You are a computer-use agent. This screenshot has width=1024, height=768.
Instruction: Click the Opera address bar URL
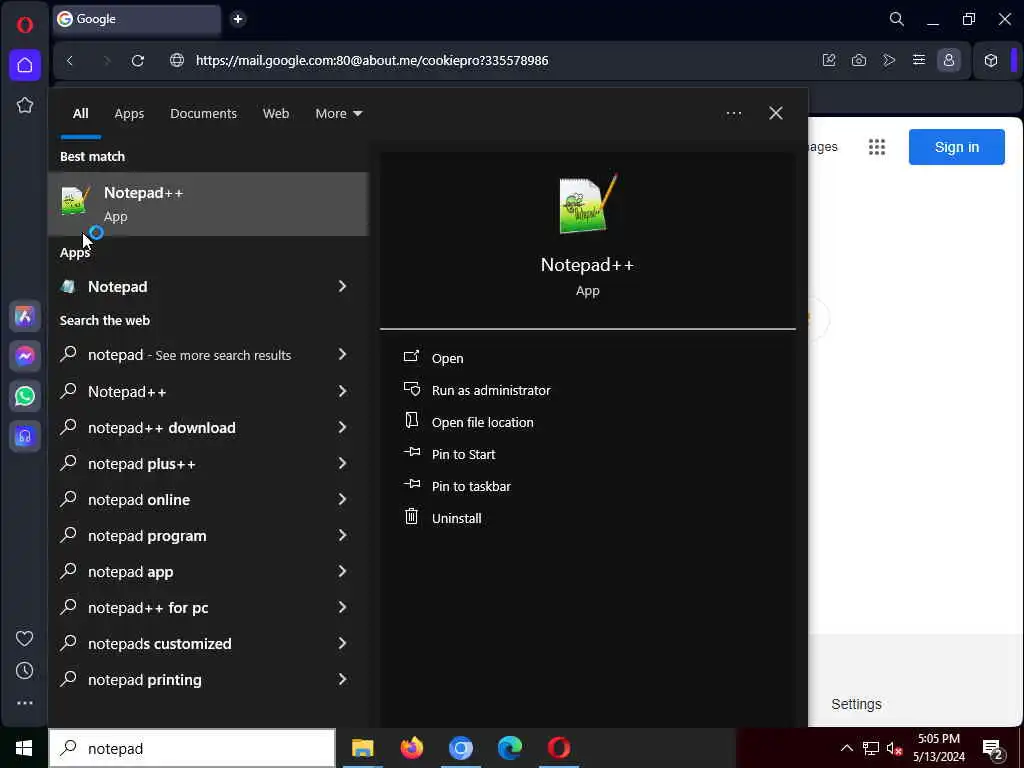point(372,61)
